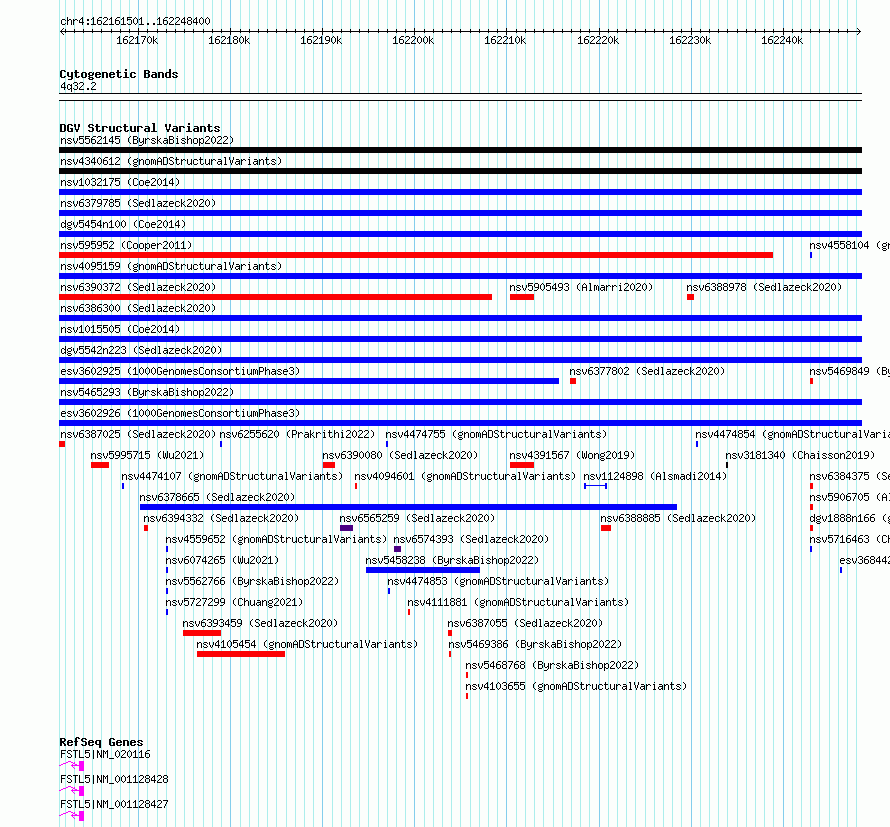Click red feature under nsv5905493 (Almarri2020)
Screen dimensions: 890x827
522,297
